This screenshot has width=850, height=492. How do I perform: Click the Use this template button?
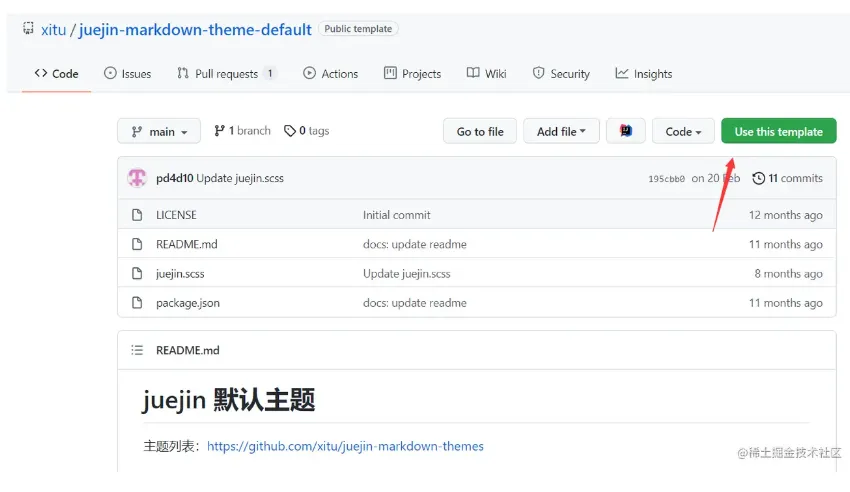[x=778, y=131]
